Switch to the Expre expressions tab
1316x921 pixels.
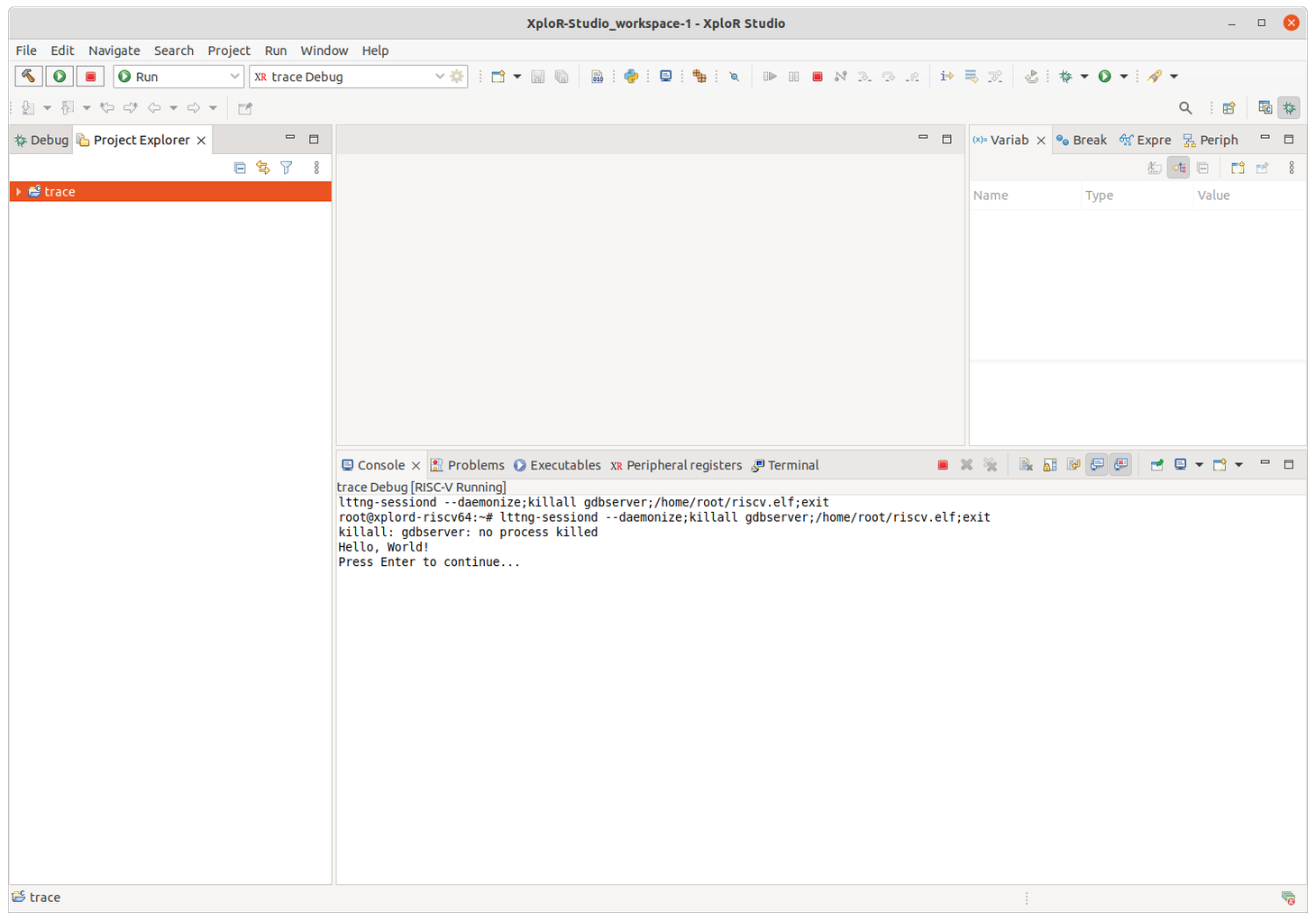coord(1146,140)
